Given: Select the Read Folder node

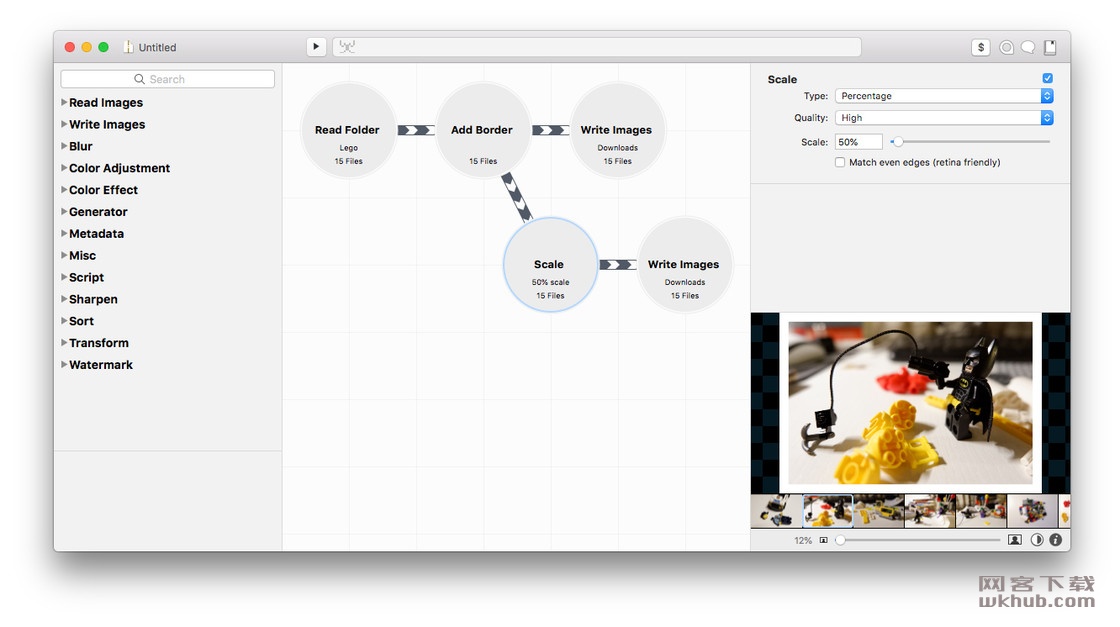Looking at the screenshot, I should click(349, 130).
